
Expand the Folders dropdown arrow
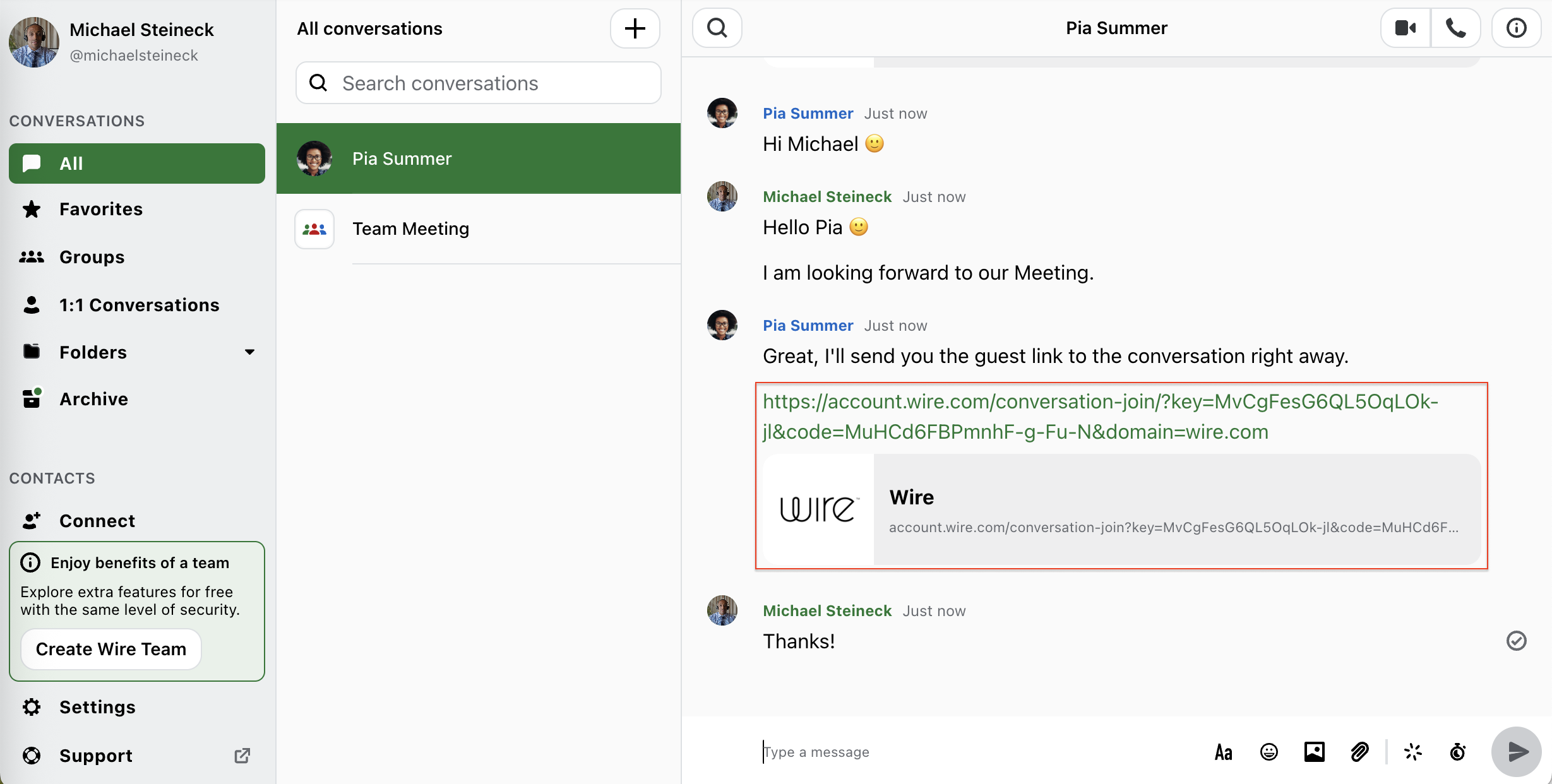pos(249,352)
